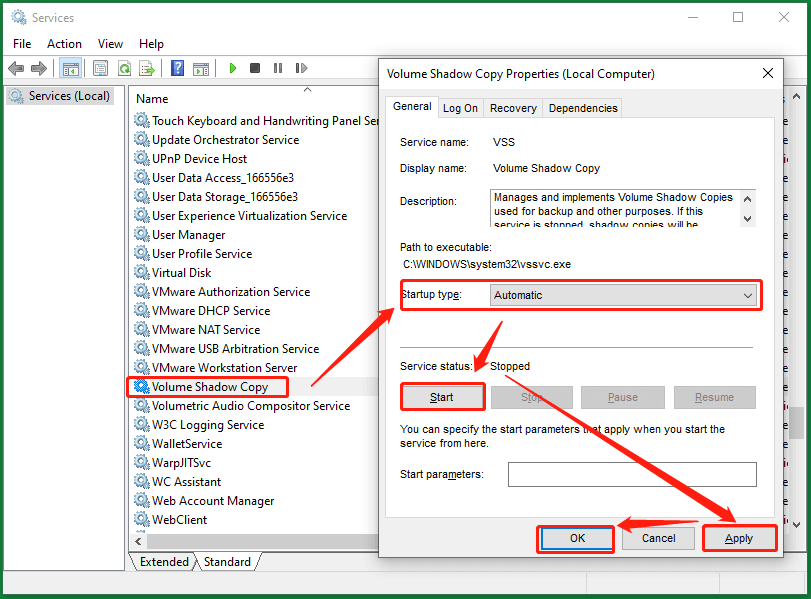Click gear icon next to WebClient
This screenshot has height=599, width=811.
(x=142, y=519)
